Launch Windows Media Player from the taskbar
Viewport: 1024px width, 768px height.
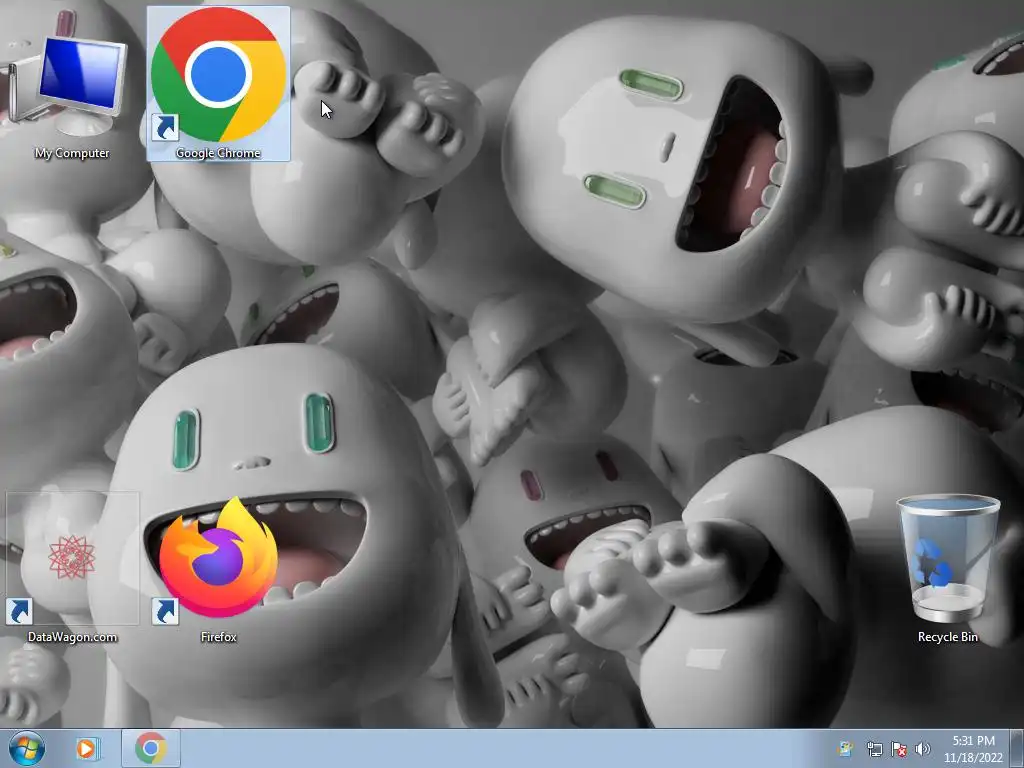tap(86, 748)
